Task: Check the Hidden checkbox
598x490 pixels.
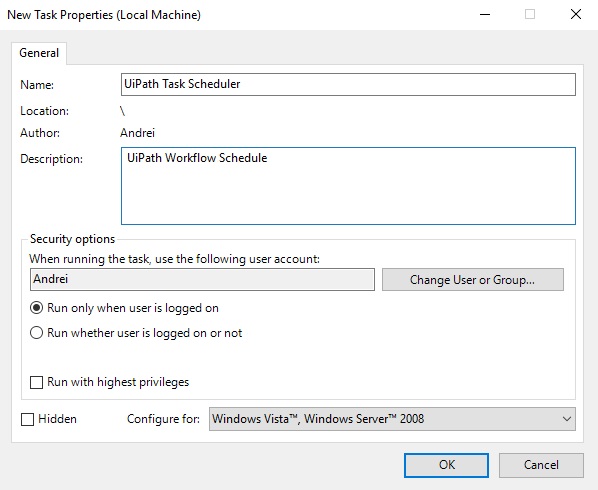Action: click(27, 419)
